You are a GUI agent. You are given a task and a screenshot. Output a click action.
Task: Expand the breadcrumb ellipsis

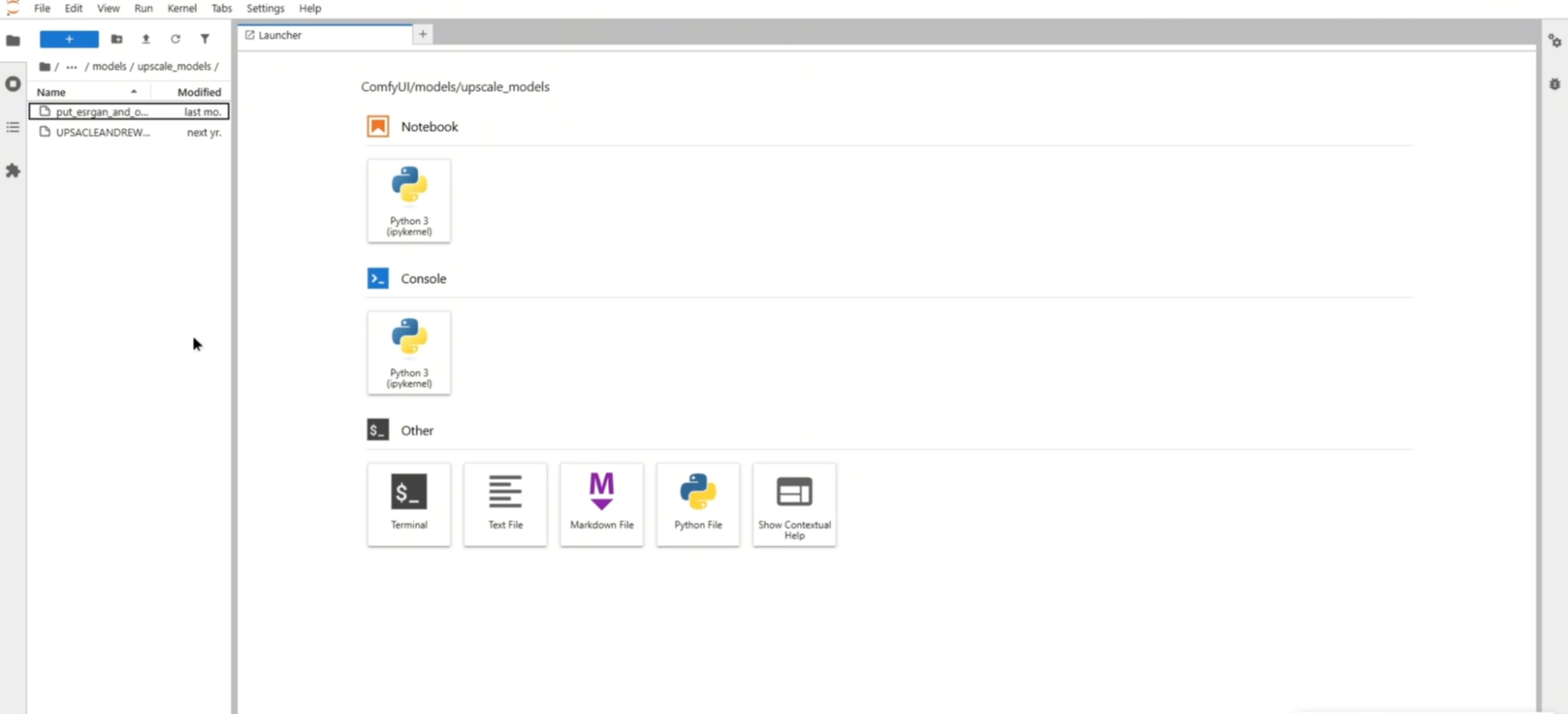71,67
